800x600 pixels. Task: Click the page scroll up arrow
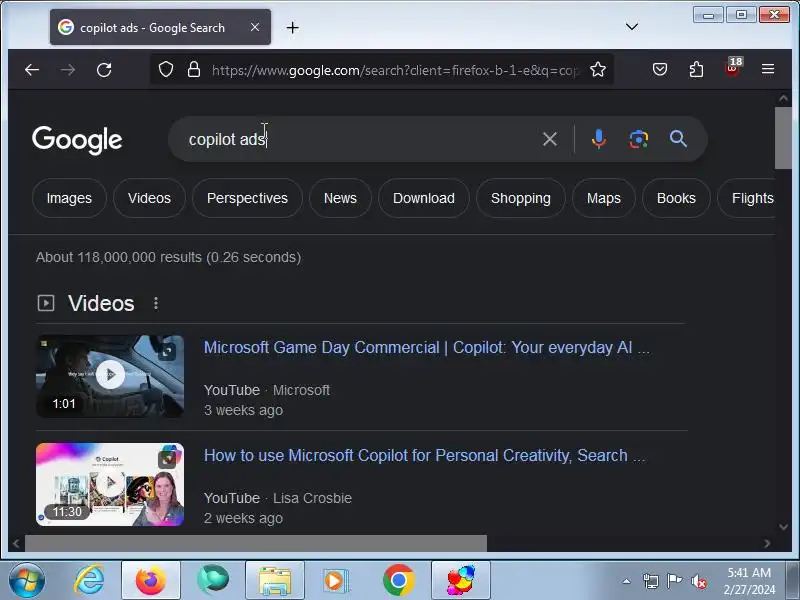(783, 97)
